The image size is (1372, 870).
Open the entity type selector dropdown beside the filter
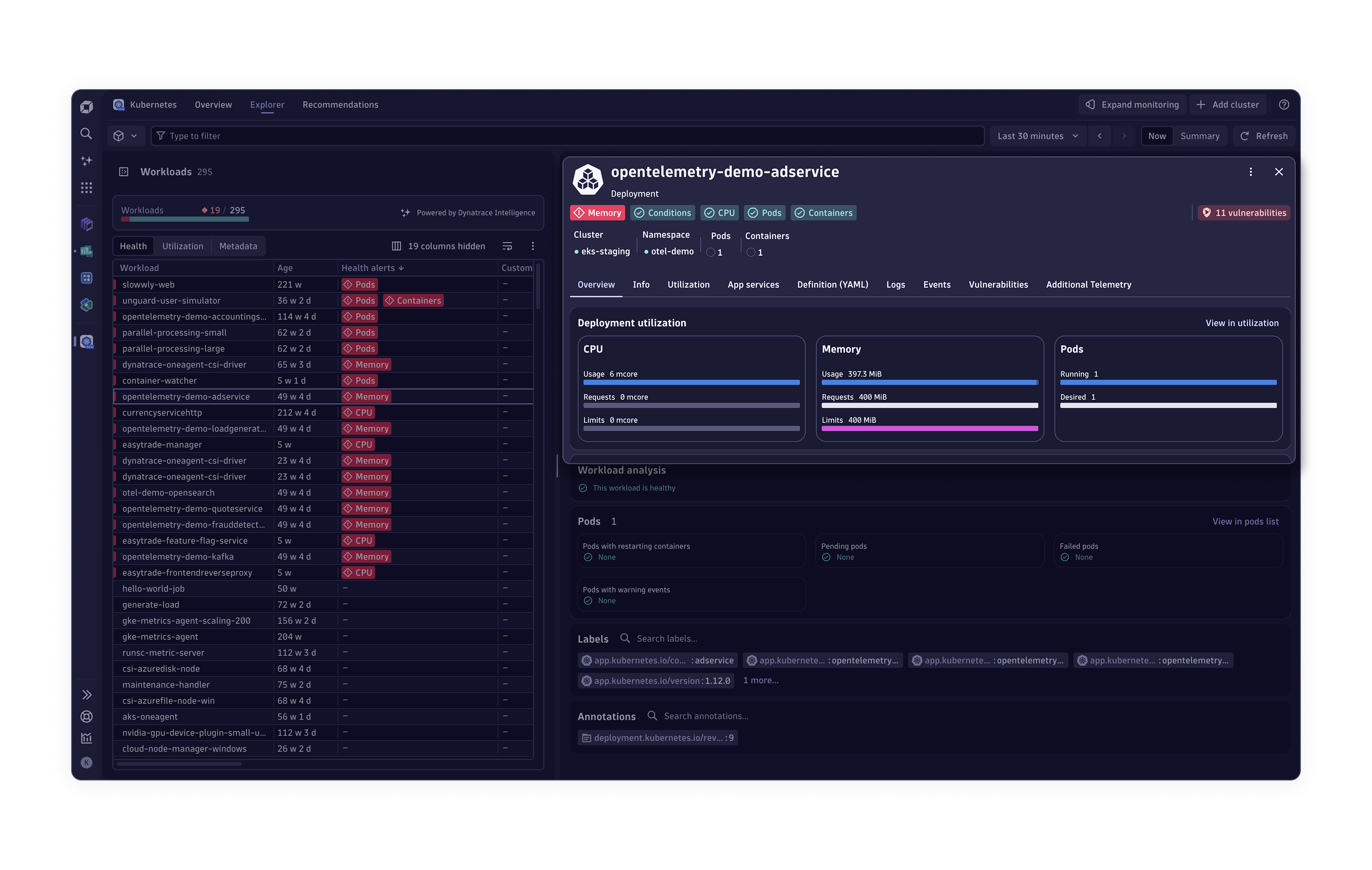tap(125, 136)
